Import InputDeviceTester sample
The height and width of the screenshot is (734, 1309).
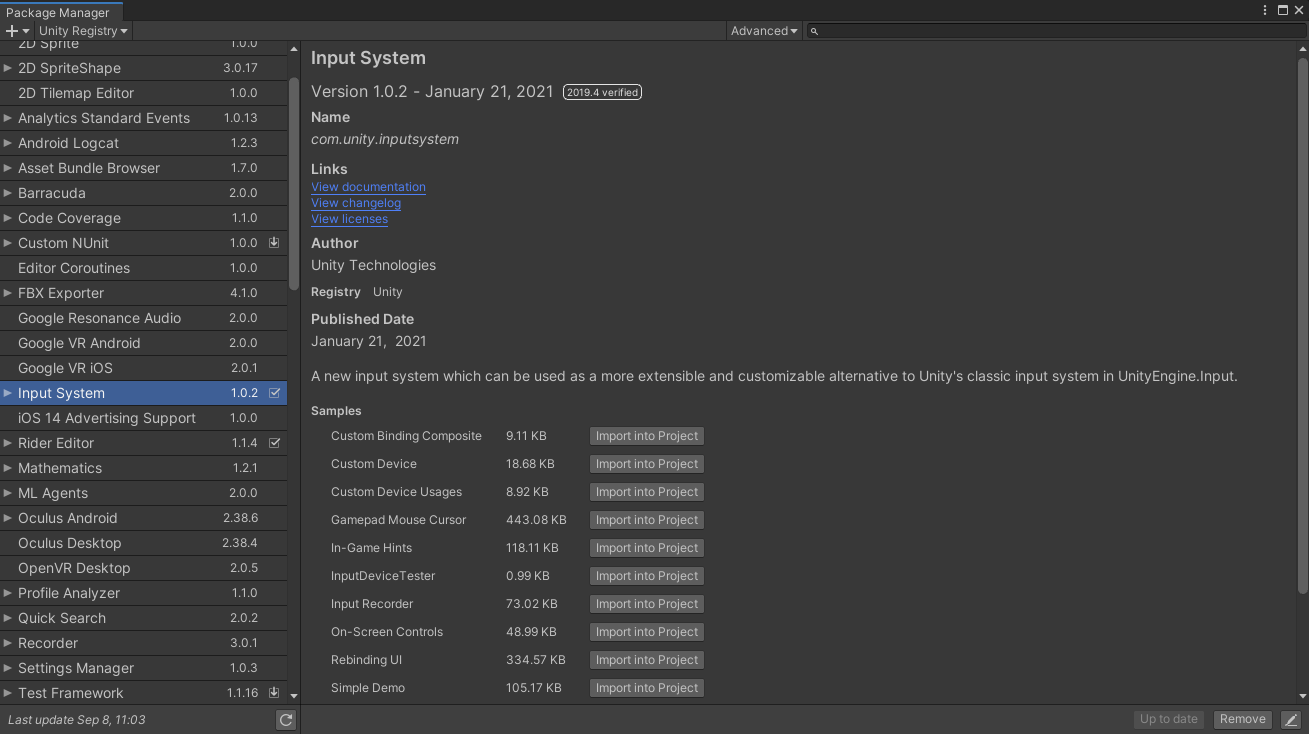click(647, 576)
